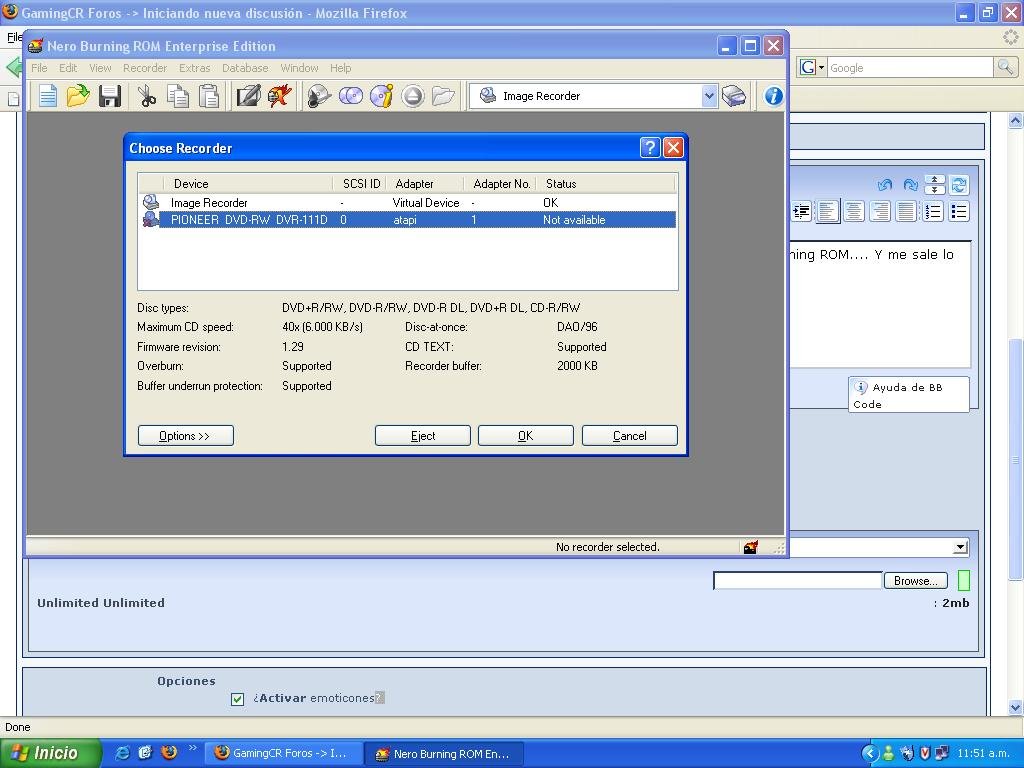Open the File menu in Nero
This screenshot has width=1024, height=768.
pos(39,68)
